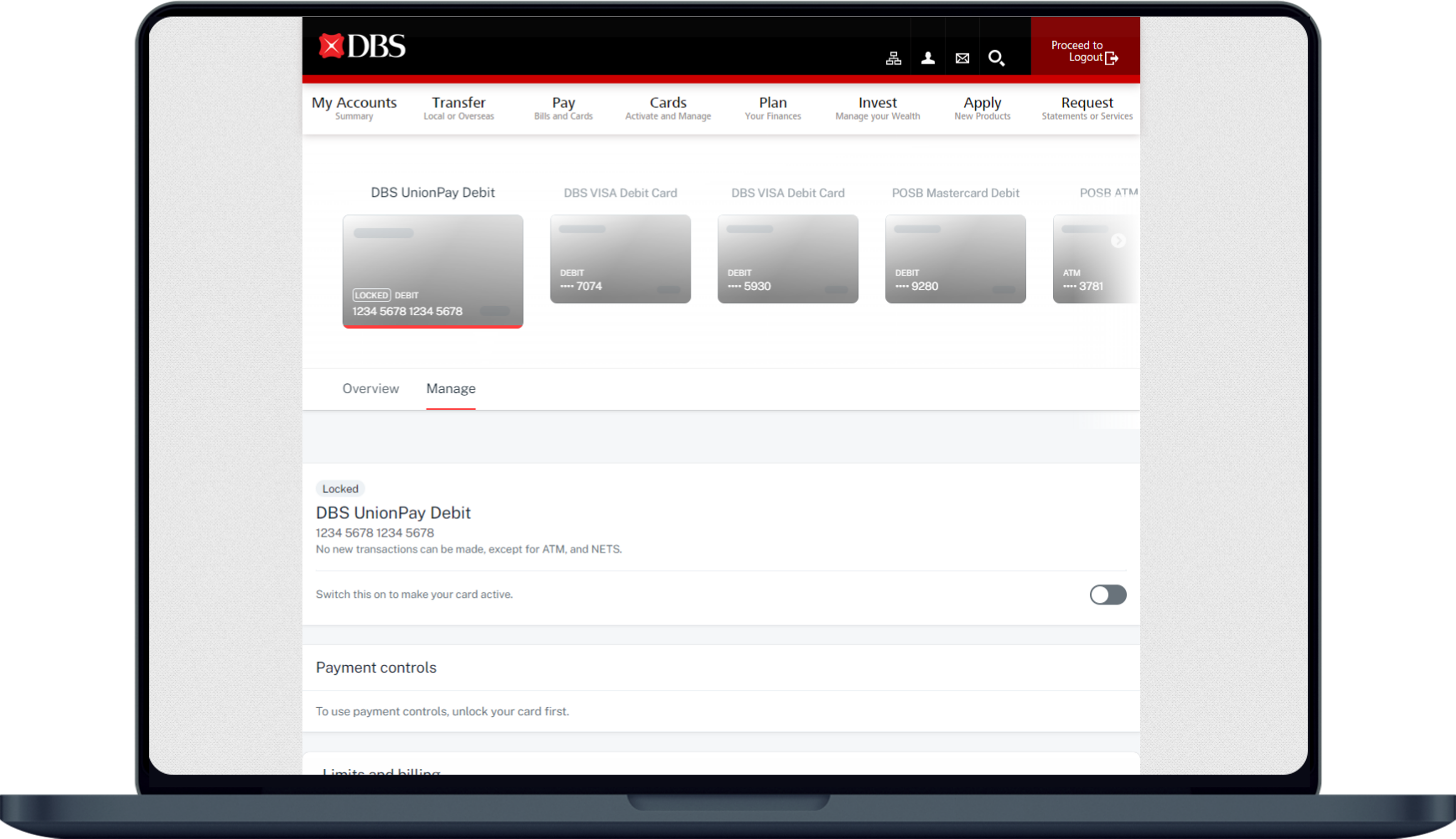Viewport: 1456px width, 839px height.
Task: Click card number 1234 5678 1234 5678 text
Action: coord(375,533)
